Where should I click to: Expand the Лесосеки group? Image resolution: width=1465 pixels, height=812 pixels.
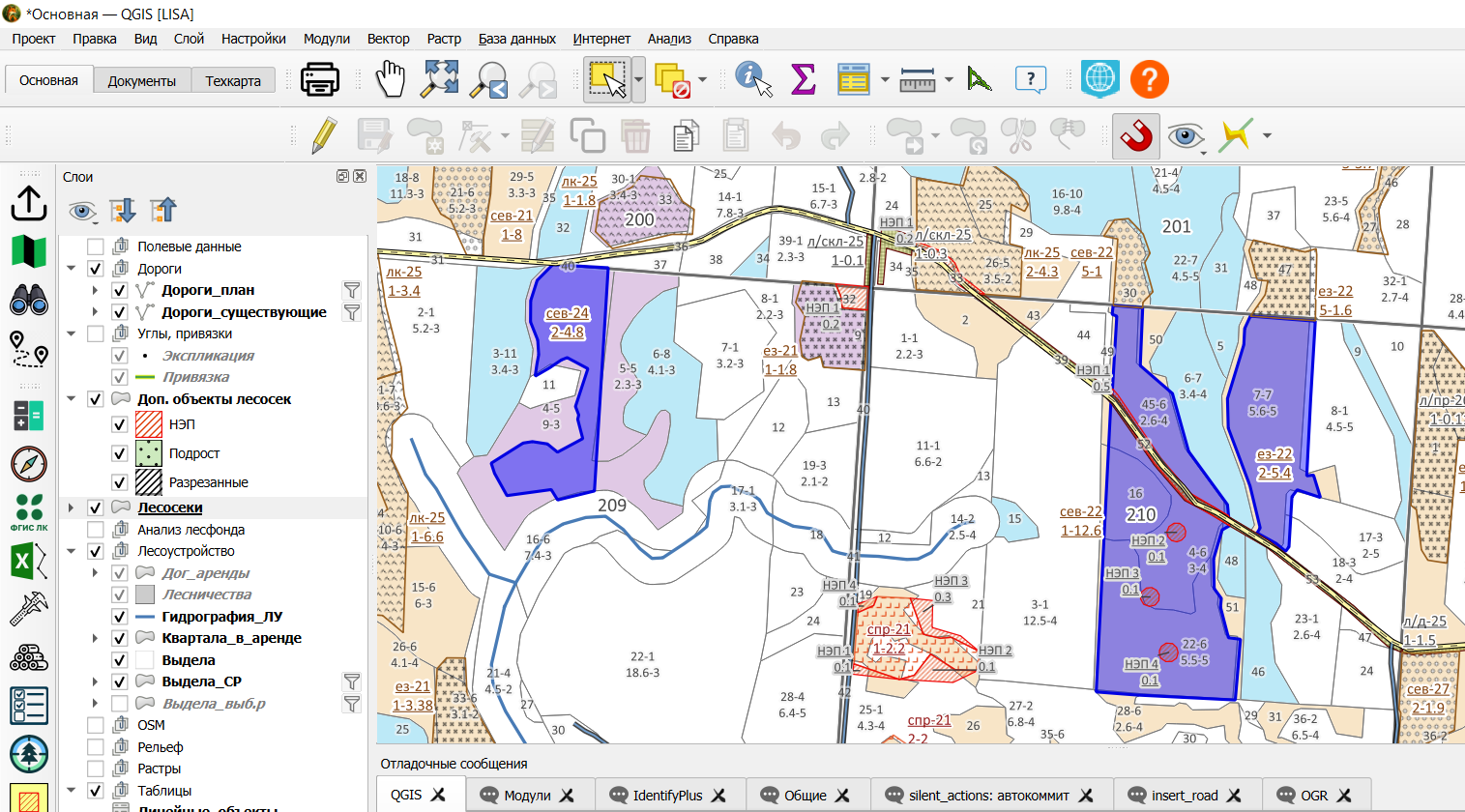[x=72, y=507]
